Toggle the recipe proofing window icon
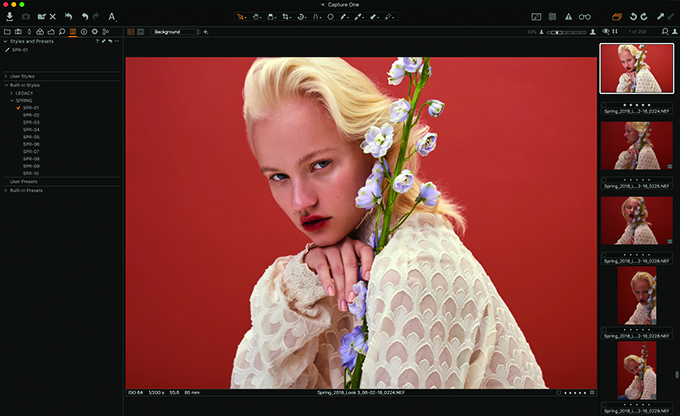This screenshot has height=416, width=680. (x=536, y=16)
